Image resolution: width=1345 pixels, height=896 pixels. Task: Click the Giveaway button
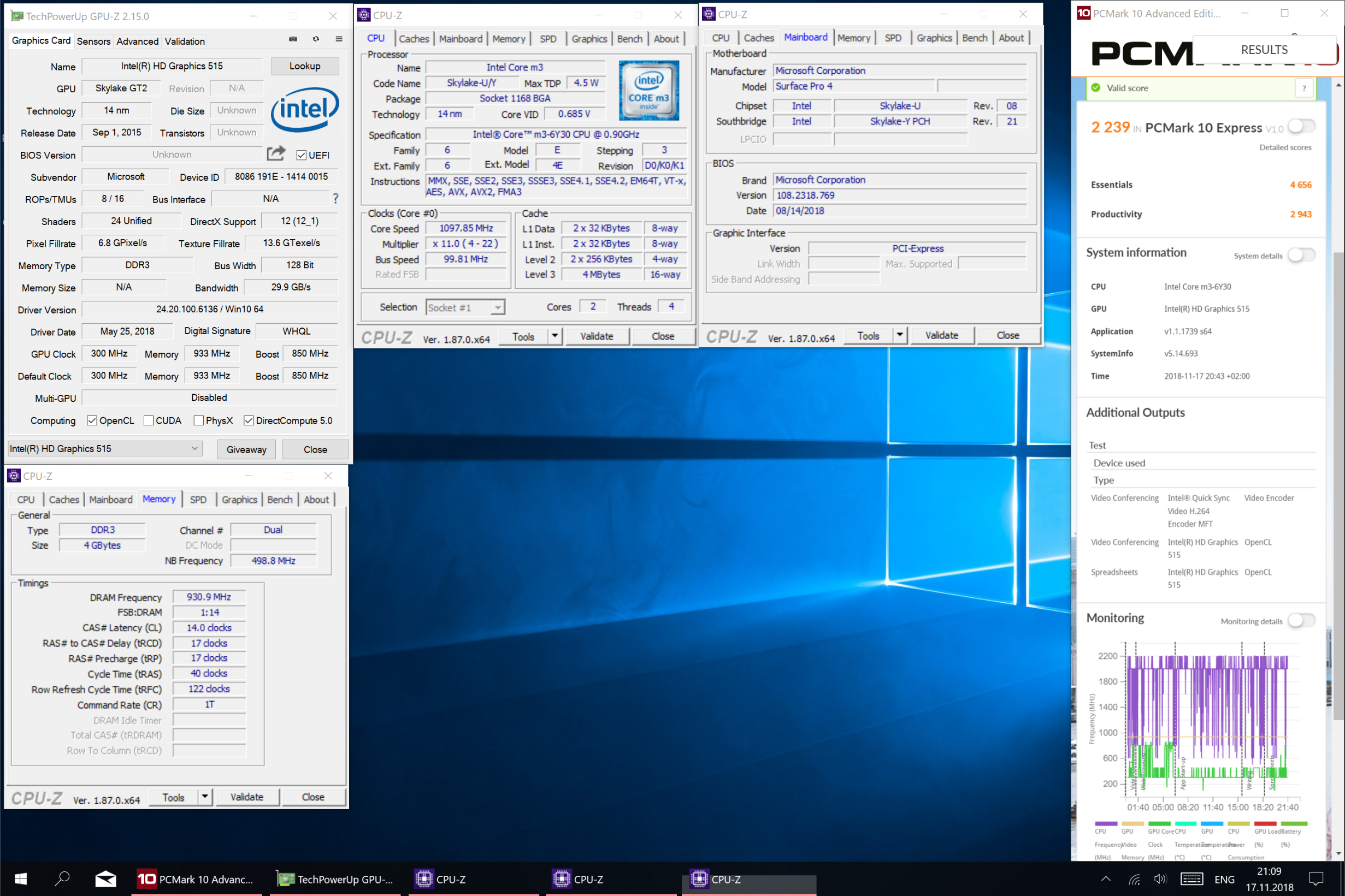pyautogui.click(x=246, y=449)
